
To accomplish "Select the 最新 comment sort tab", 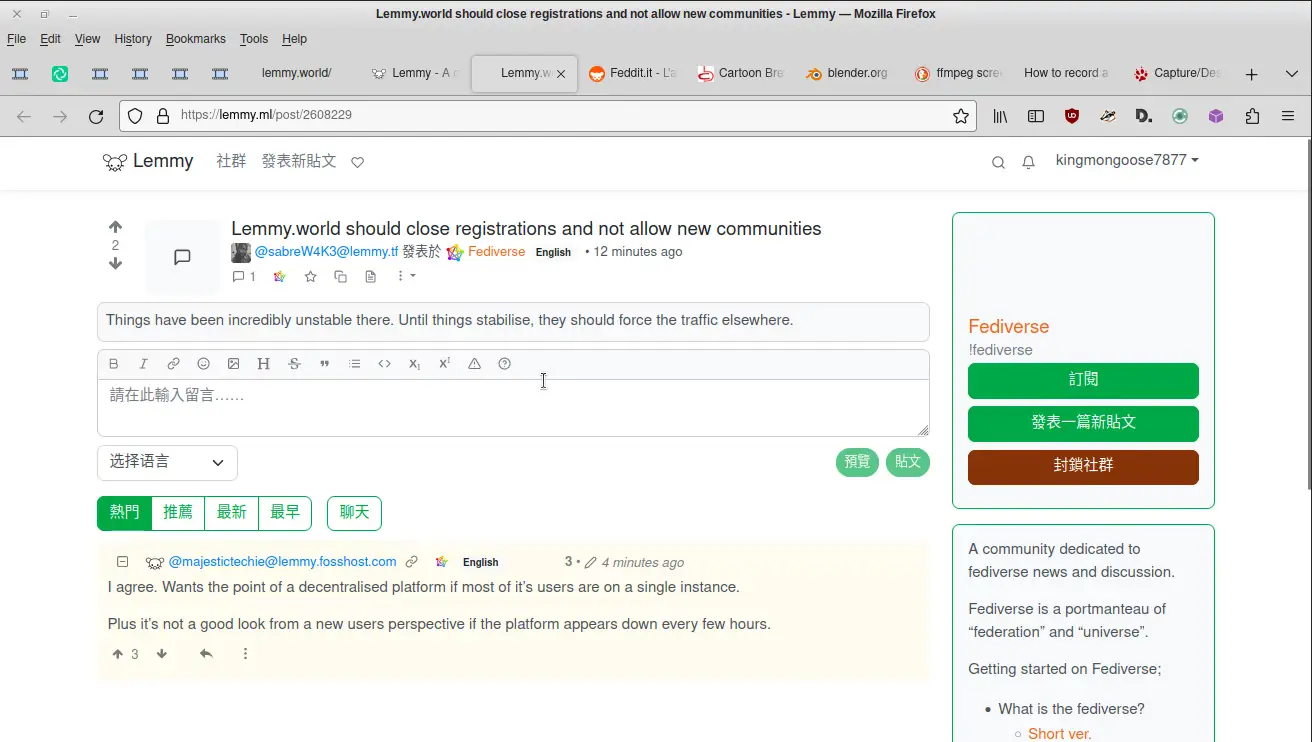I will pyautogui.click(x=231, y=512).
